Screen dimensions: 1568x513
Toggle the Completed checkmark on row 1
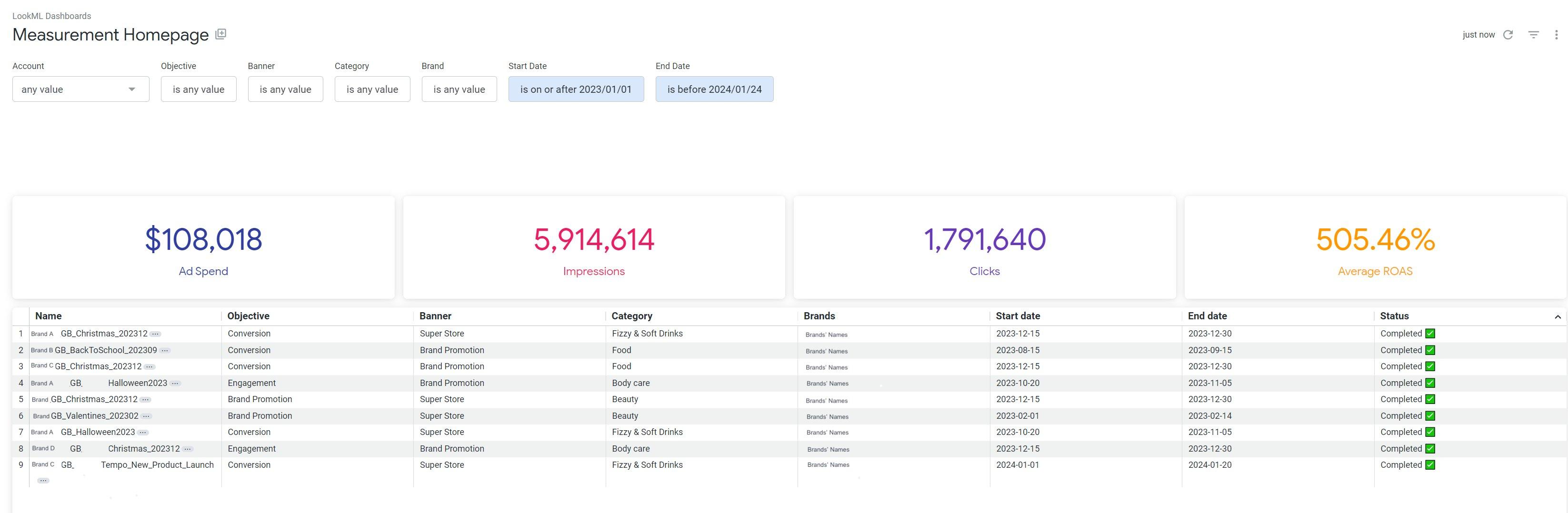click(x=1429, y=334)
